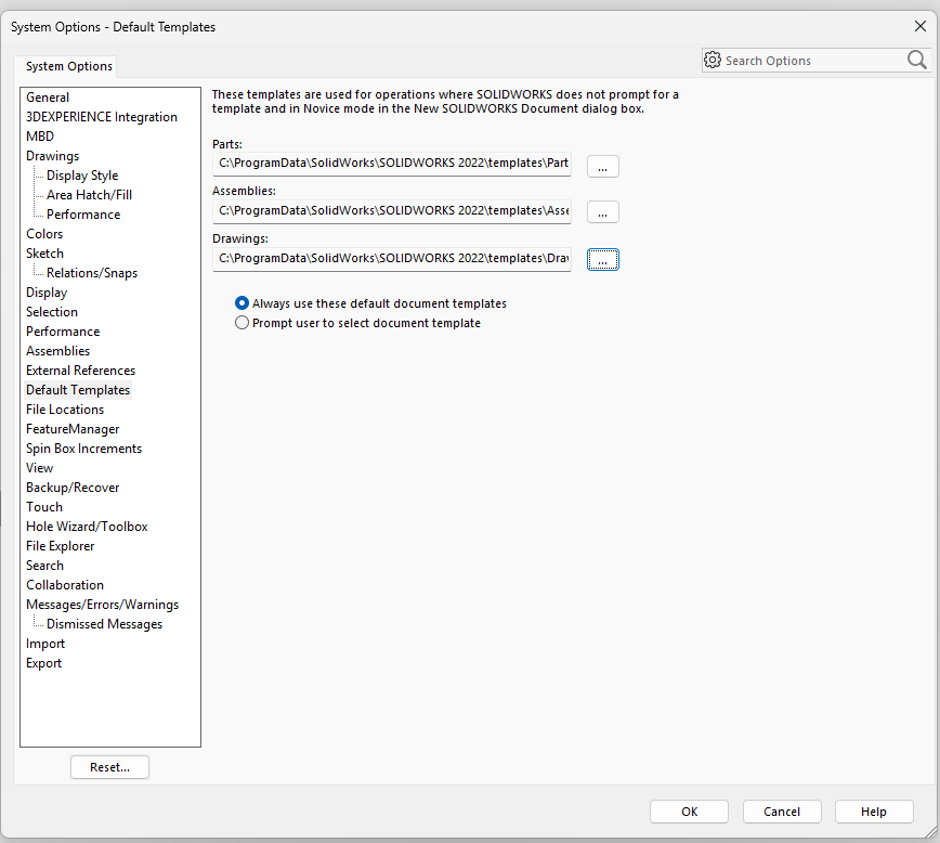Select Touch options
940x843 pixels.
click(44, 507)
